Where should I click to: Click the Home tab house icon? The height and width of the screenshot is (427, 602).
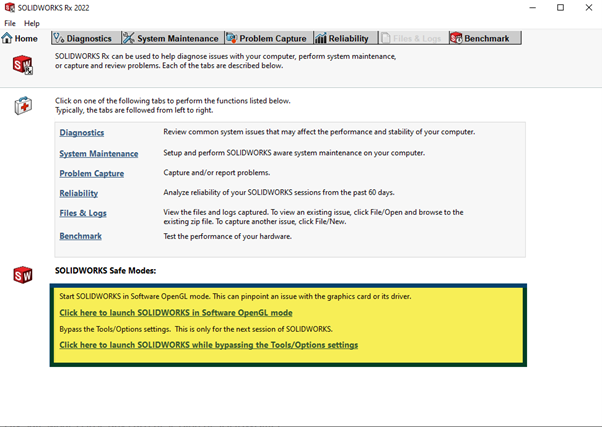[x=8, y=39]
